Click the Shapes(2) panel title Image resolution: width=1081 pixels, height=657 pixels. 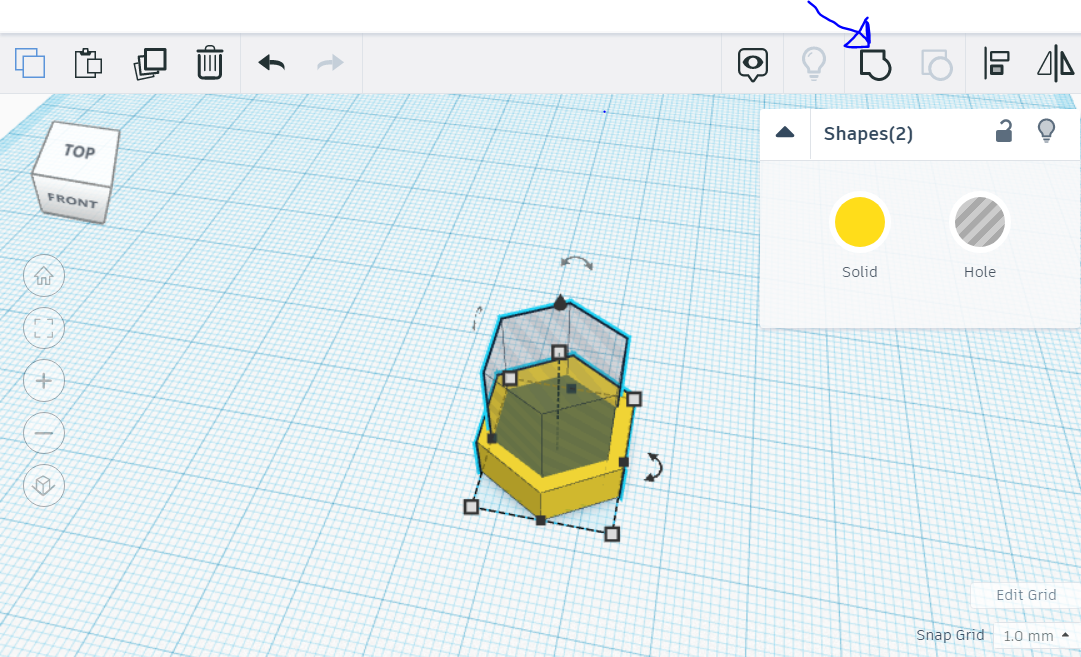click(868, 133)
